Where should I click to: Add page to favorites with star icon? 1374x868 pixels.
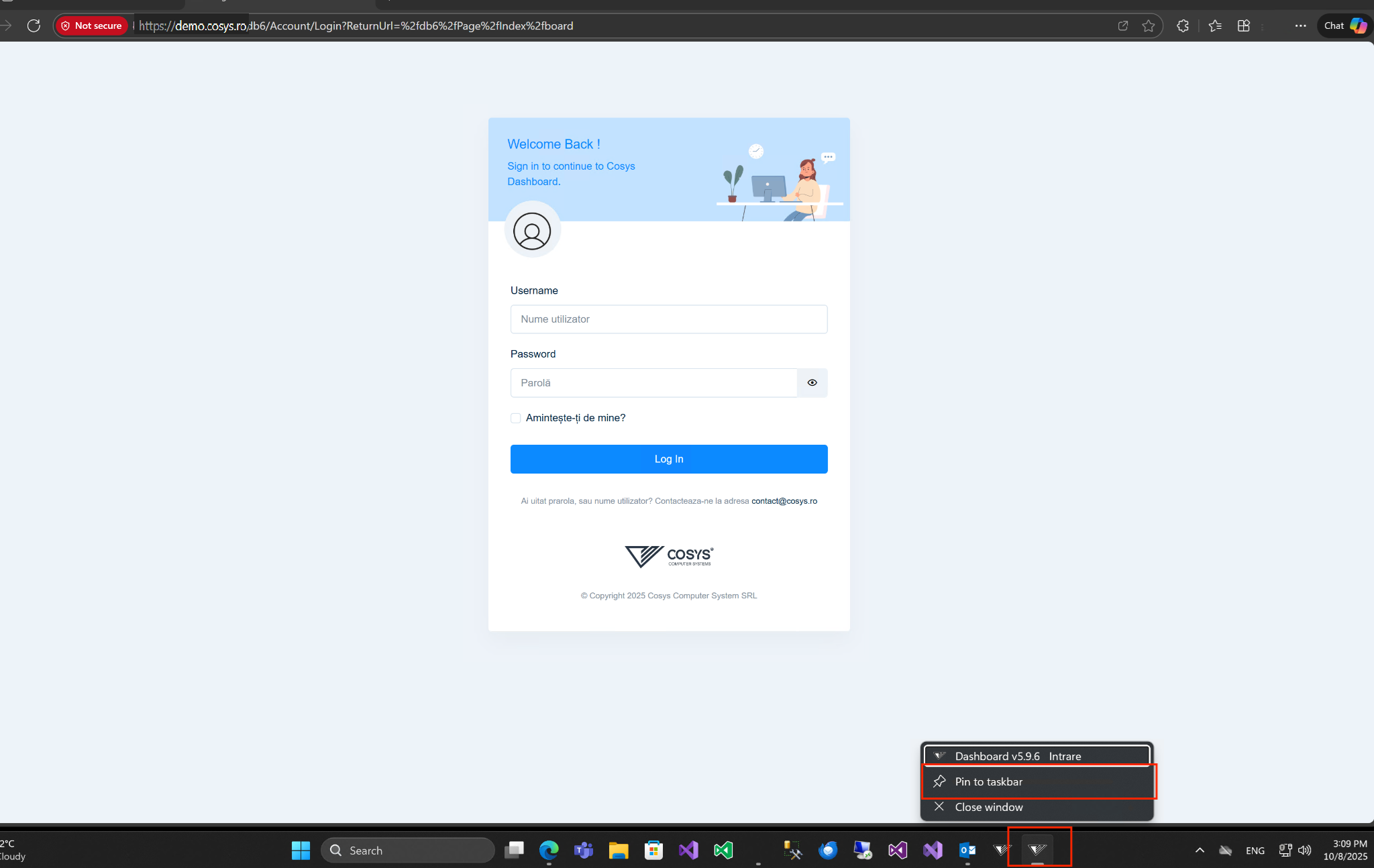(x=1149, y=25)
